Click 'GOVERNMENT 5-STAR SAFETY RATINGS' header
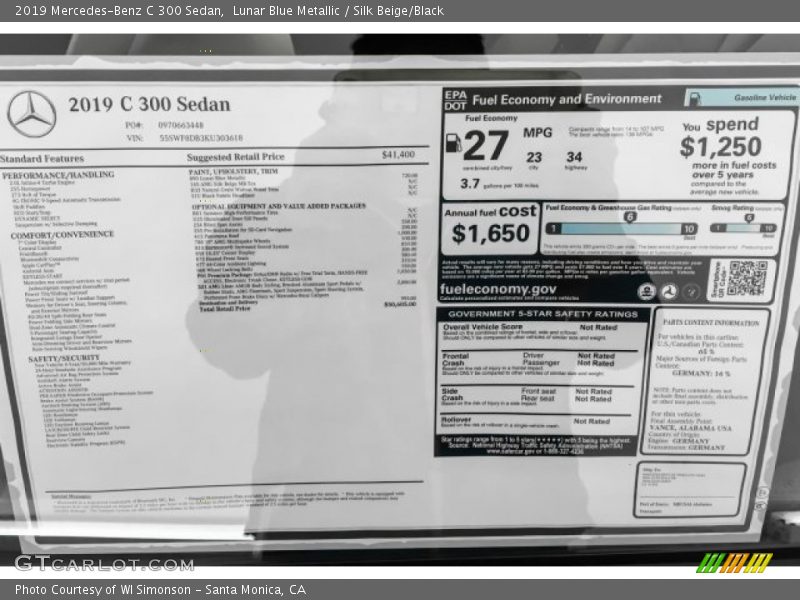This screenshot has width=800, height=600. coord(543,314)
